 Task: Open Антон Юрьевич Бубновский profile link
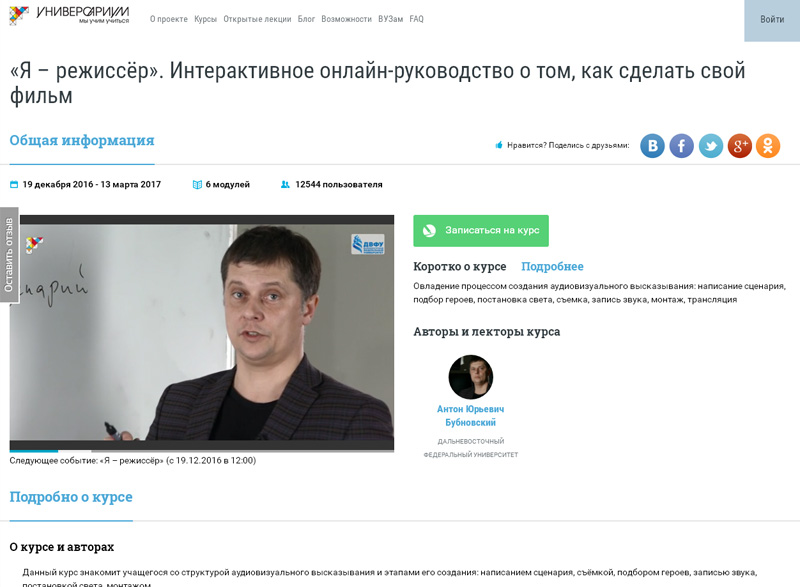point(470,416)
